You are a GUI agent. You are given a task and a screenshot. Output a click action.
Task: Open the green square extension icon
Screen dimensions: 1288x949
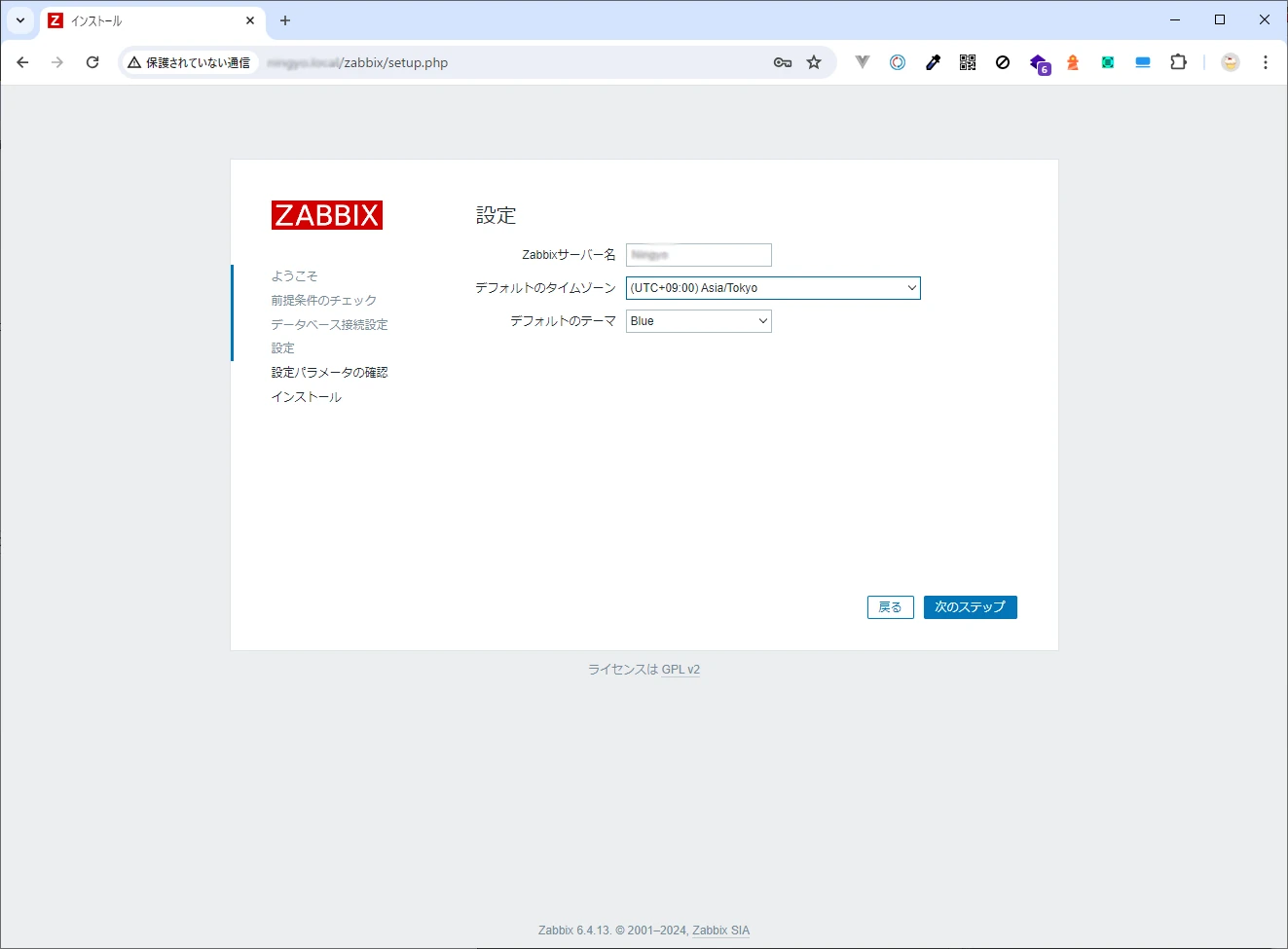pyautogui.click(x=1108, y=62)
